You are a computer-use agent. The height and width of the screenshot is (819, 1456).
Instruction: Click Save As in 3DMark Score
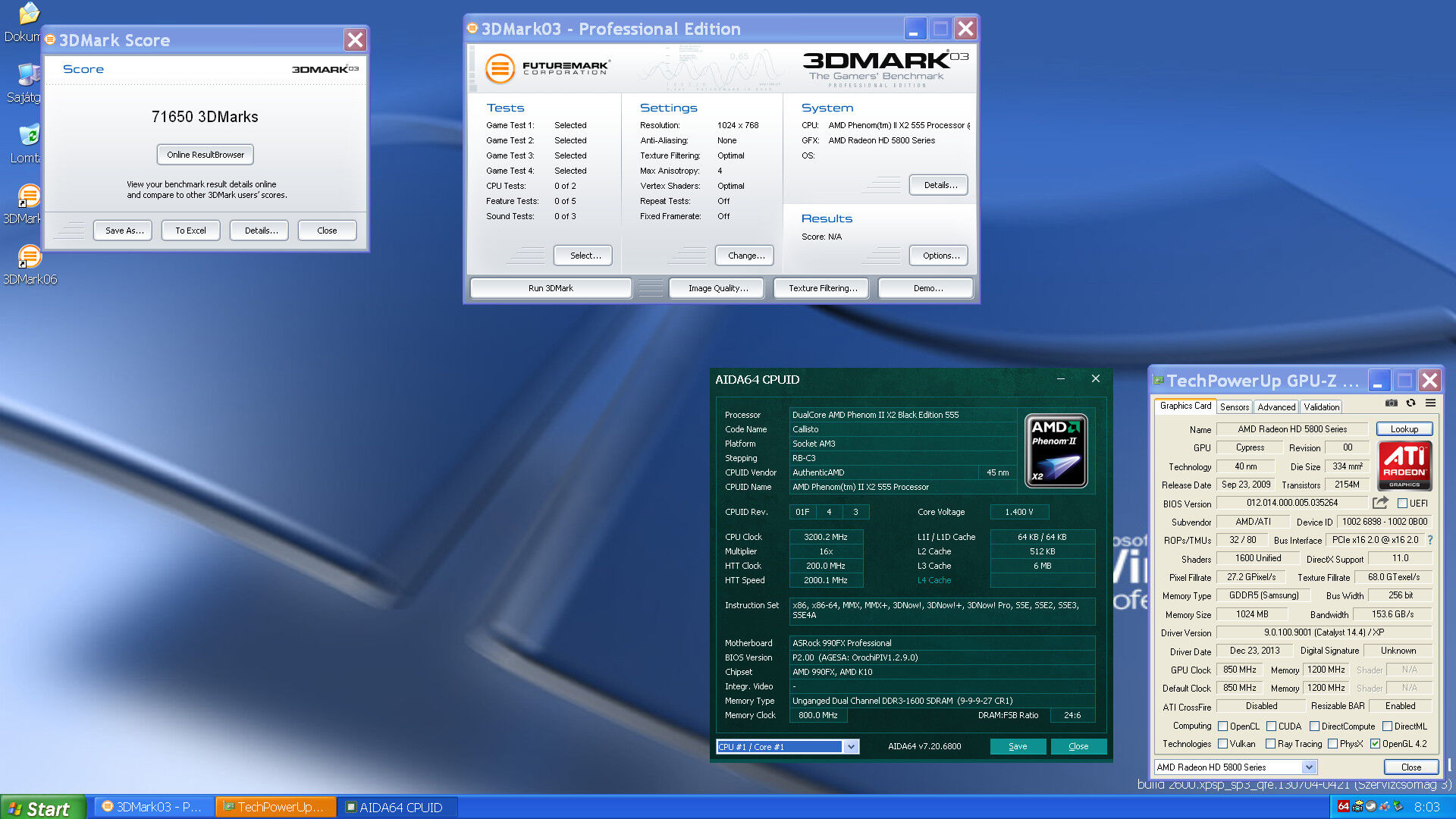coord(124,231)
